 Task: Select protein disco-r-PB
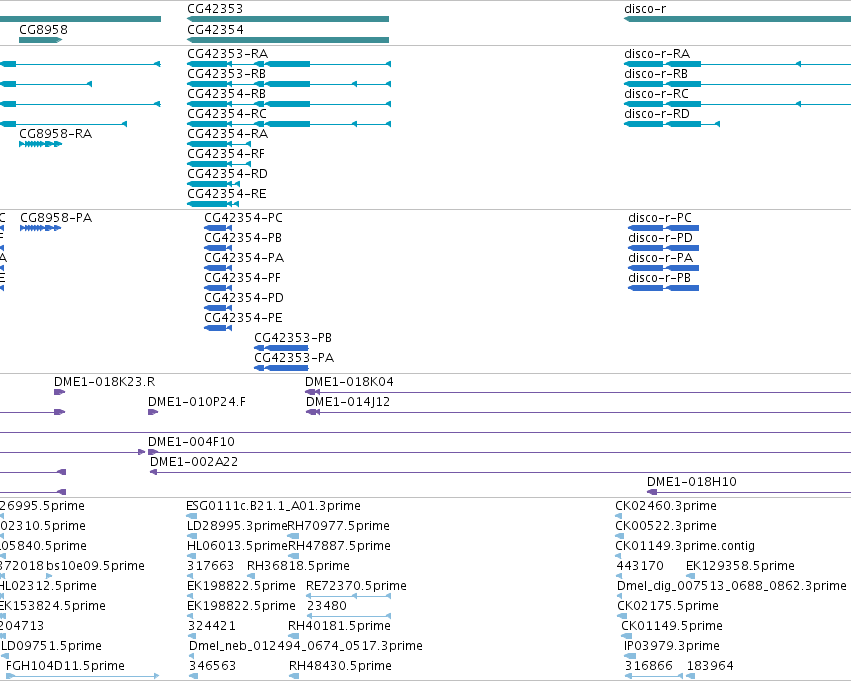(663, 288)
